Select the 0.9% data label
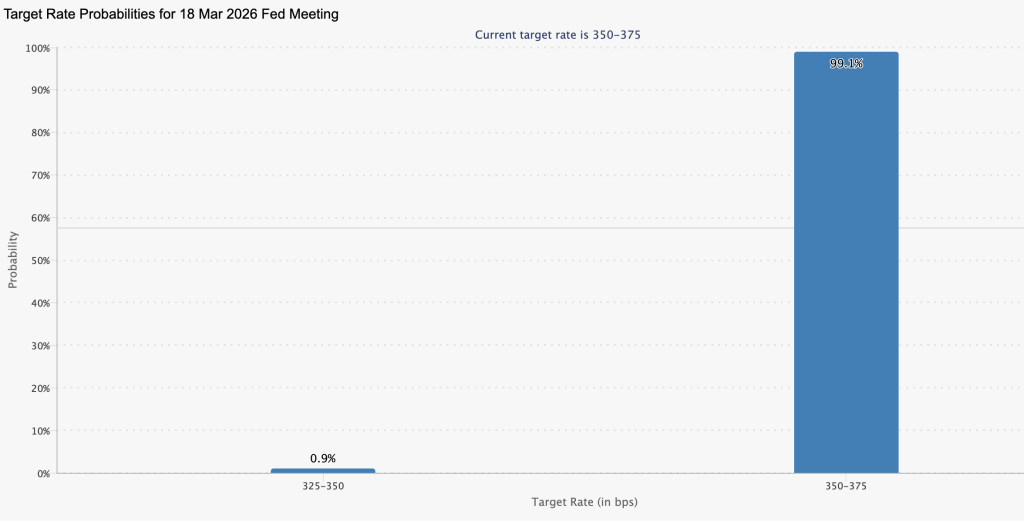Viewport: 1024px width, 522px height. 323,458
